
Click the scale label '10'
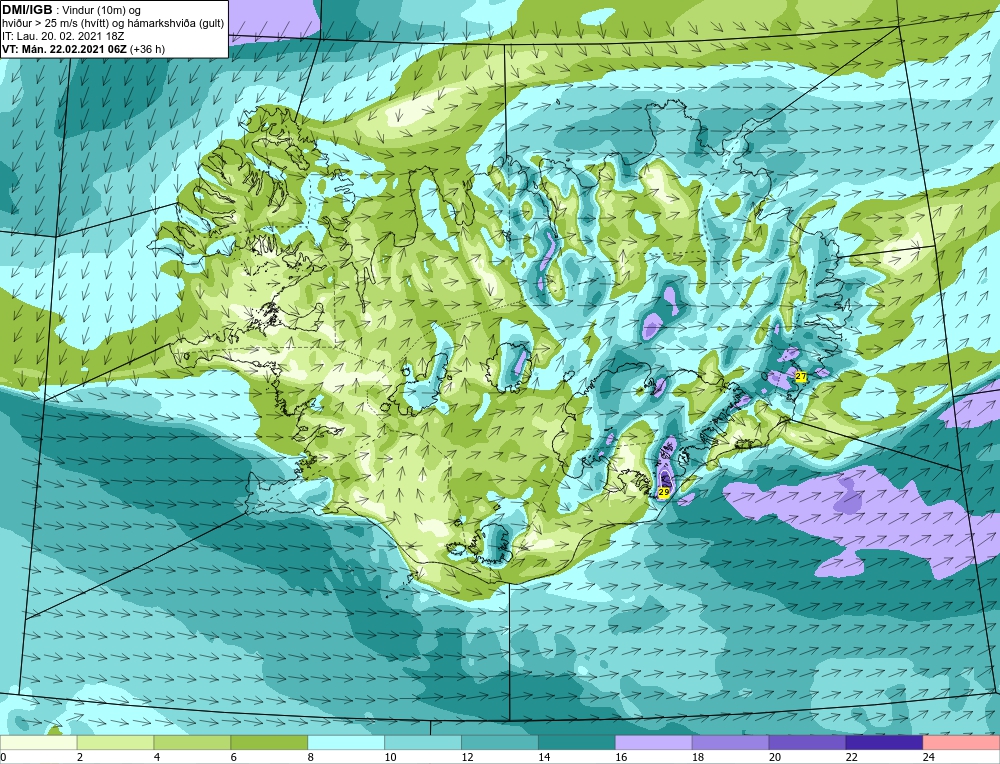390,757
